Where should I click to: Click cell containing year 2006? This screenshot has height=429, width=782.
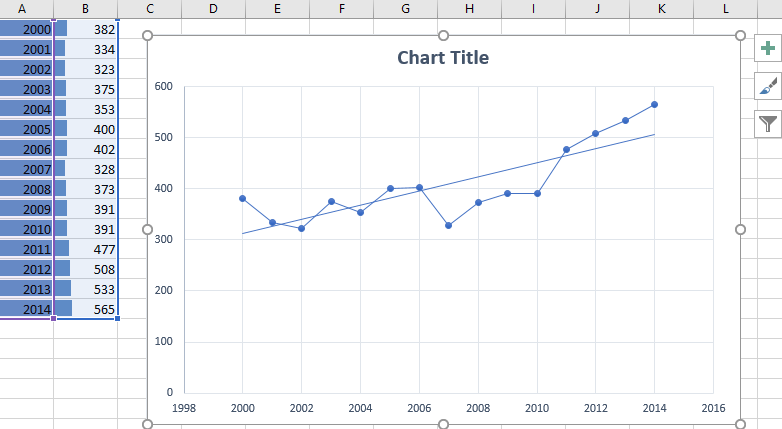pos(26,149)
